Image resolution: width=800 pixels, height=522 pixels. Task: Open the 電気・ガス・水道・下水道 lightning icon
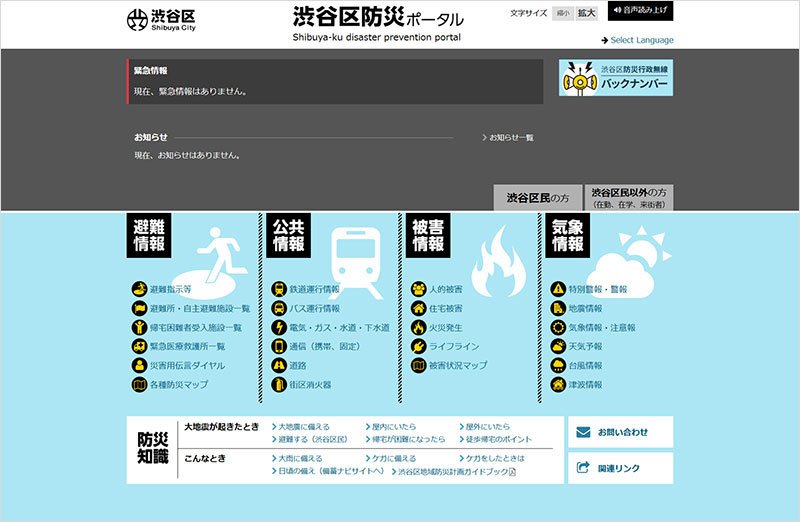tap(279, 327)
